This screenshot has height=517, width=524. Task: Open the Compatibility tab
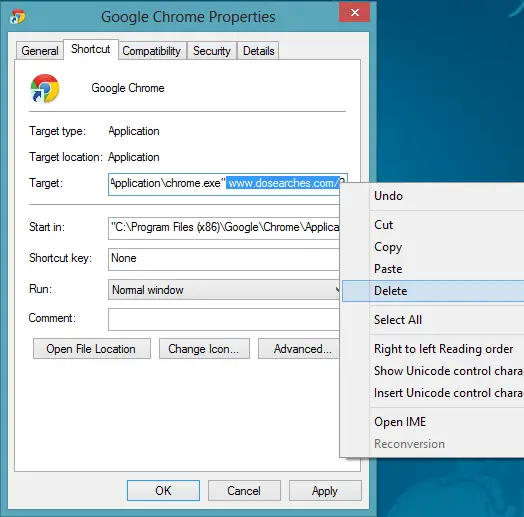click(151, 51)
